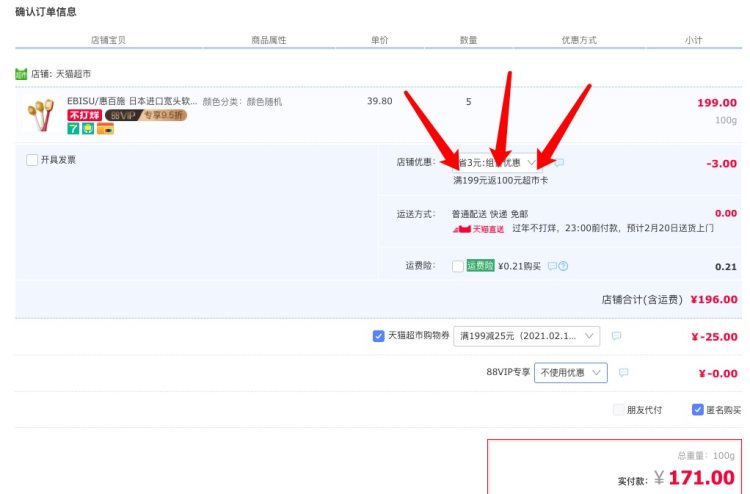Click the question mark help icon for 运费险
Screen dimensions: 750x494
[563, 266]
